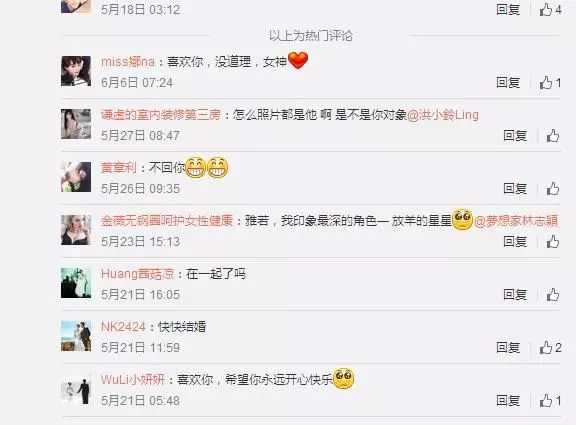The height and width of the screenshot is (425, 576).
Task: Like WuLi小妍妍's comment
Action: pos(550,400)
